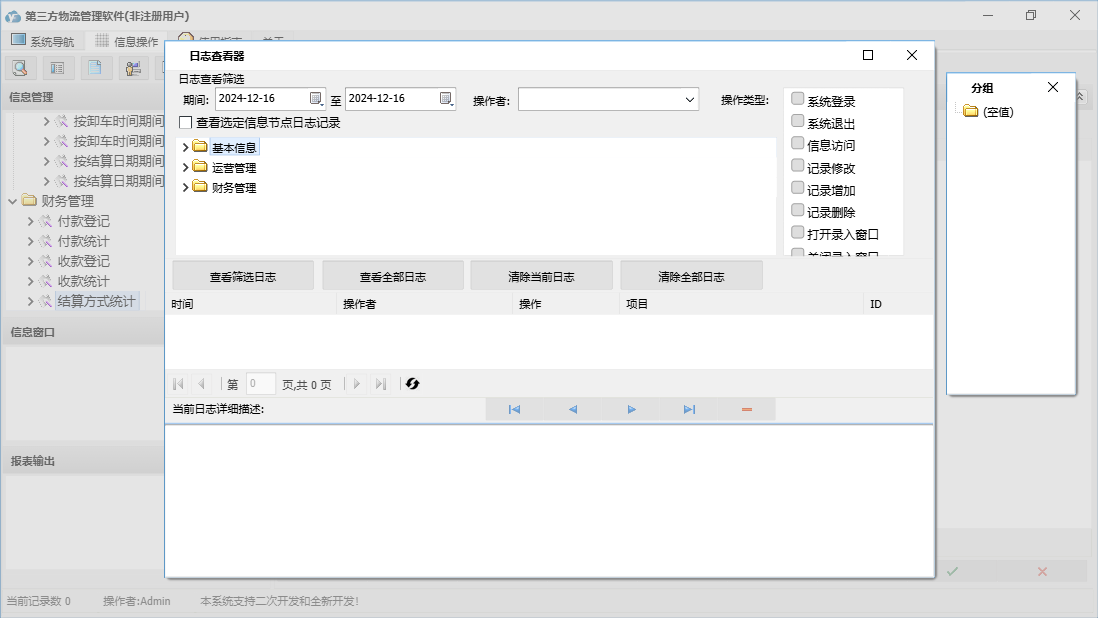
Task: Open the 信息窗口 panel header
Action: point(83,332)
